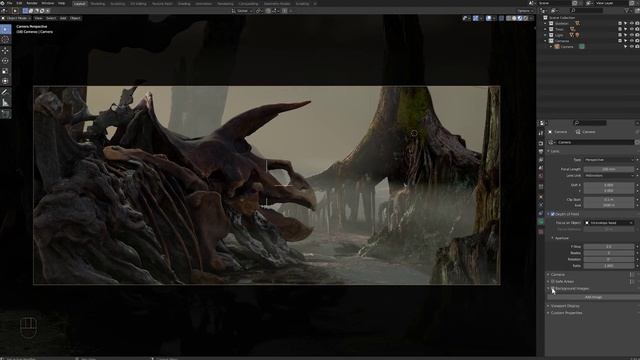Select the Move tool
The height and width of the screenshot is (360, 640).
coord(5,51)
